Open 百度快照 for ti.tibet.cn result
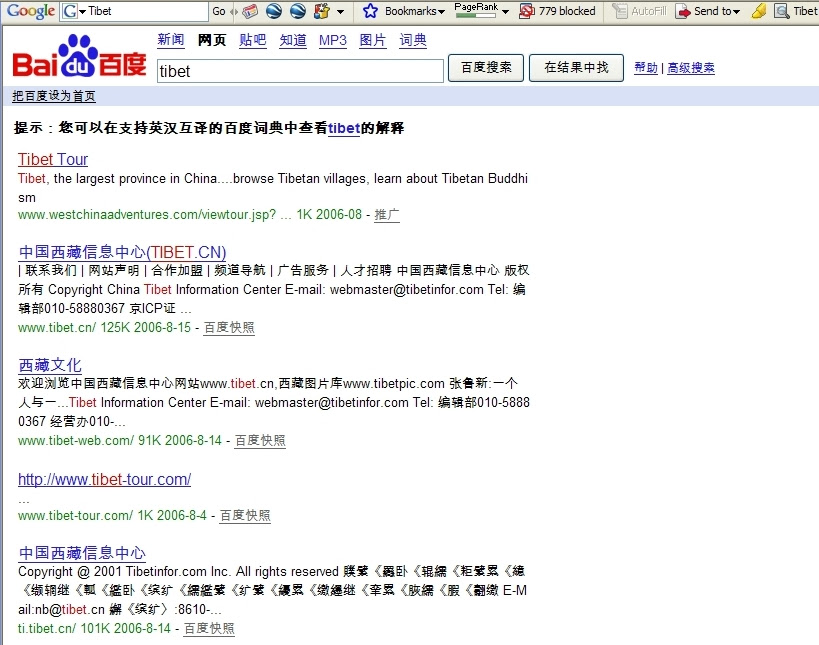819x645 pixels. click(209, 628)
